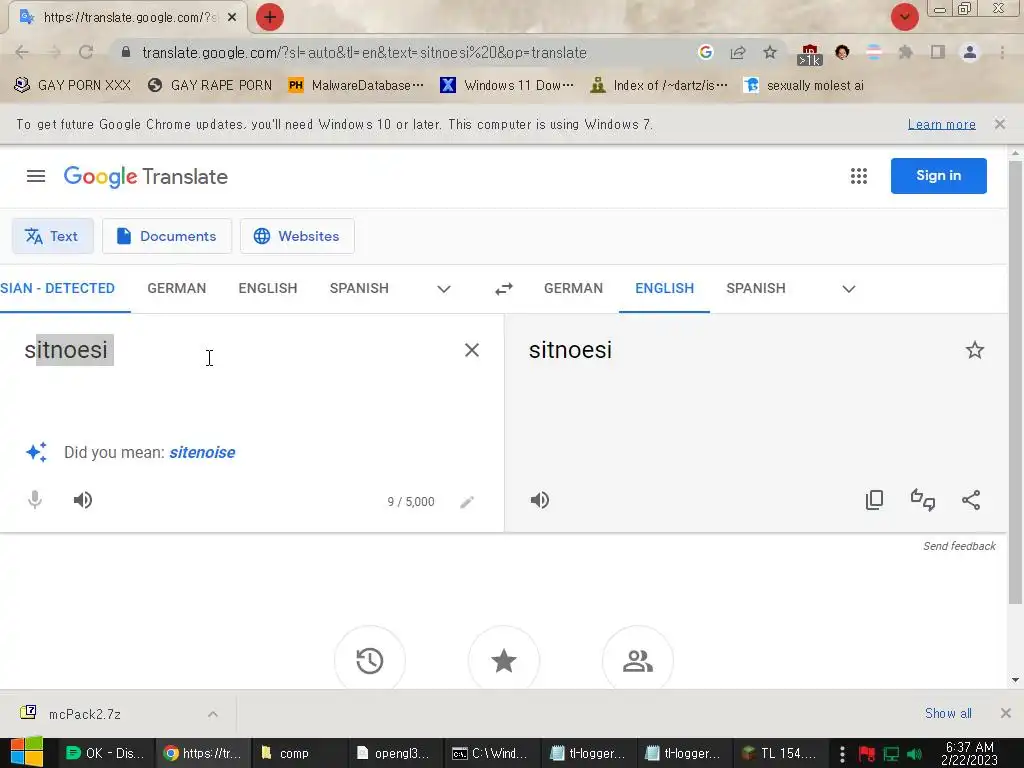Open the Google apps grid

(x=859, y=176)
